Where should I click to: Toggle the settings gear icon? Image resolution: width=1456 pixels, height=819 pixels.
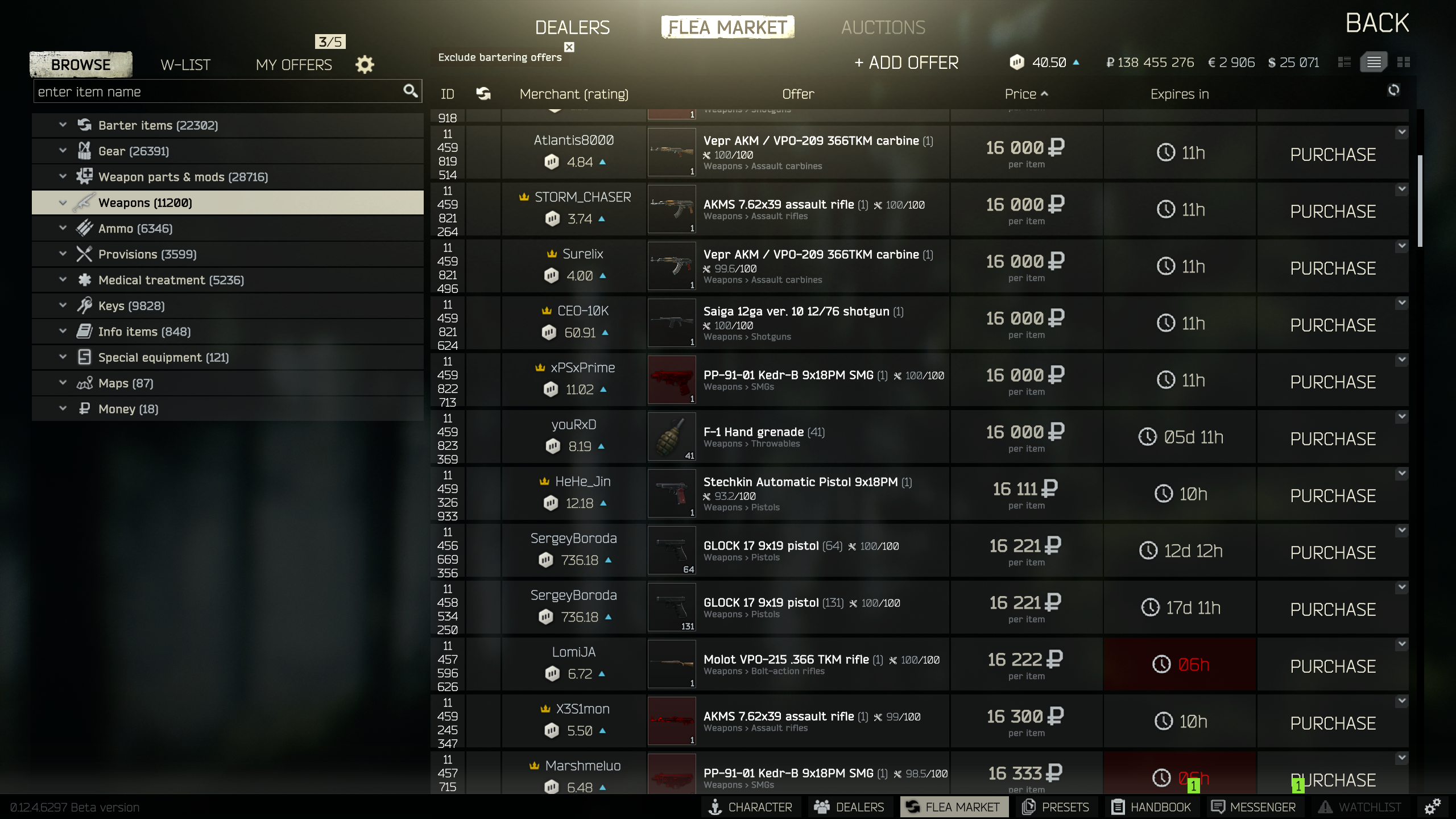coord(365,65)
